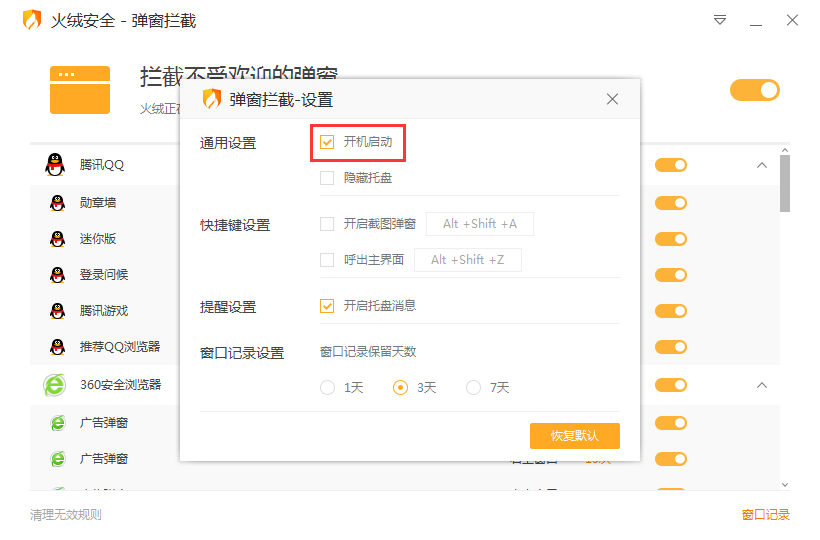The width and height of the screenshot is (820, 540).
Task: Click the 清理无效规则 link
Action: 66,515
